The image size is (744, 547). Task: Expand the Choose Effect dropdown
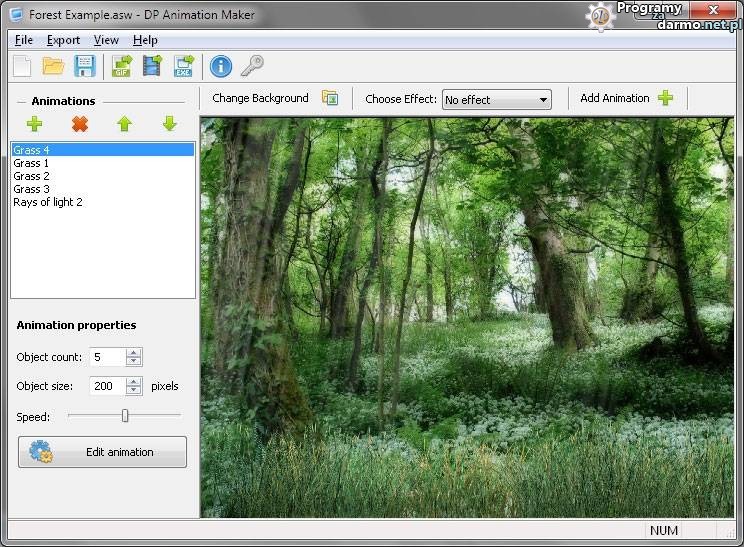coord(544,100)
